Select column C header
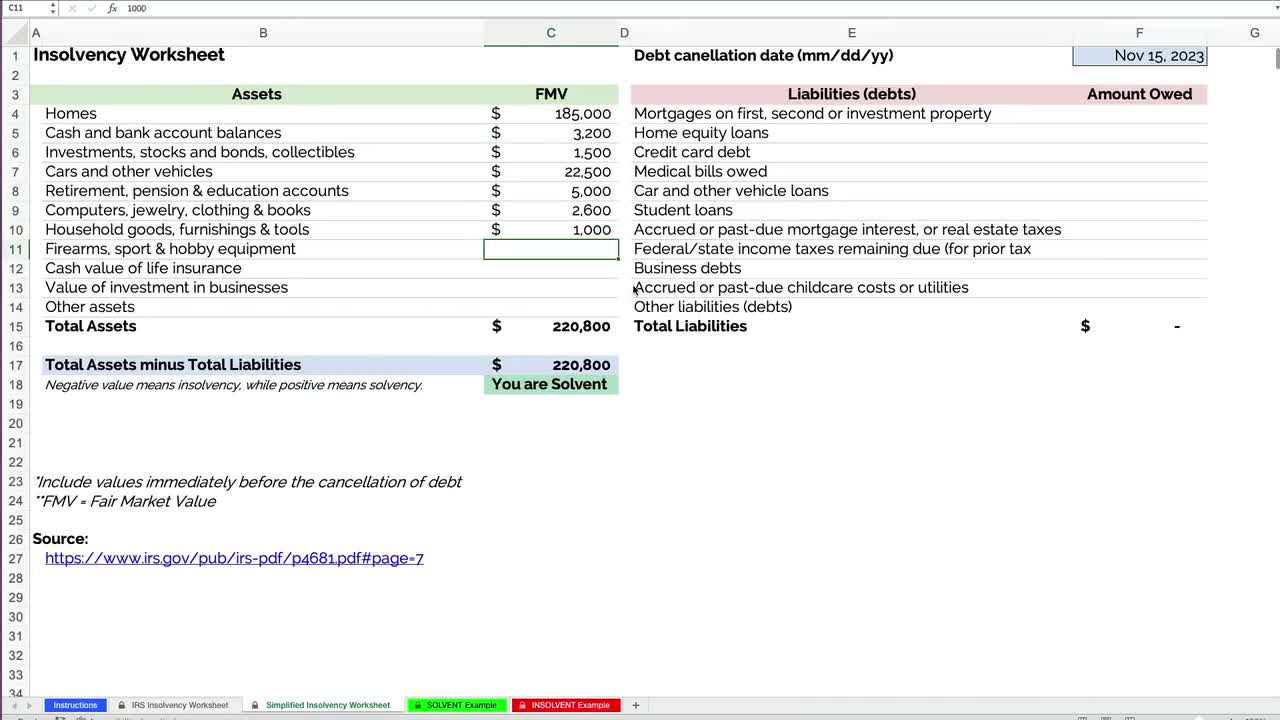This screenshot has width=1280, height=720. 551,33
